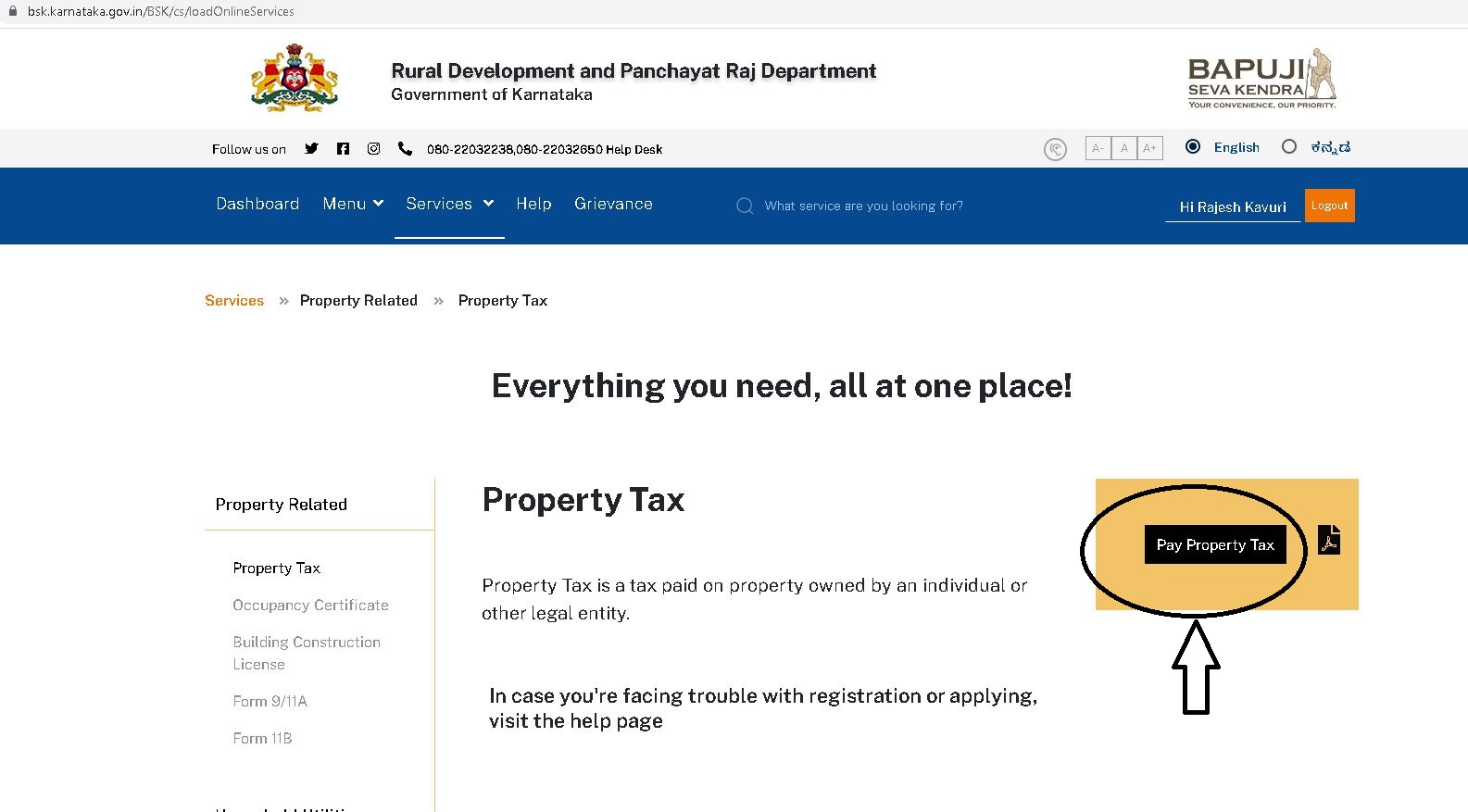Select the Kannada language radio button
Image resolution: width=1468 pixels, height=812 pixels.
click(1288, 146)
